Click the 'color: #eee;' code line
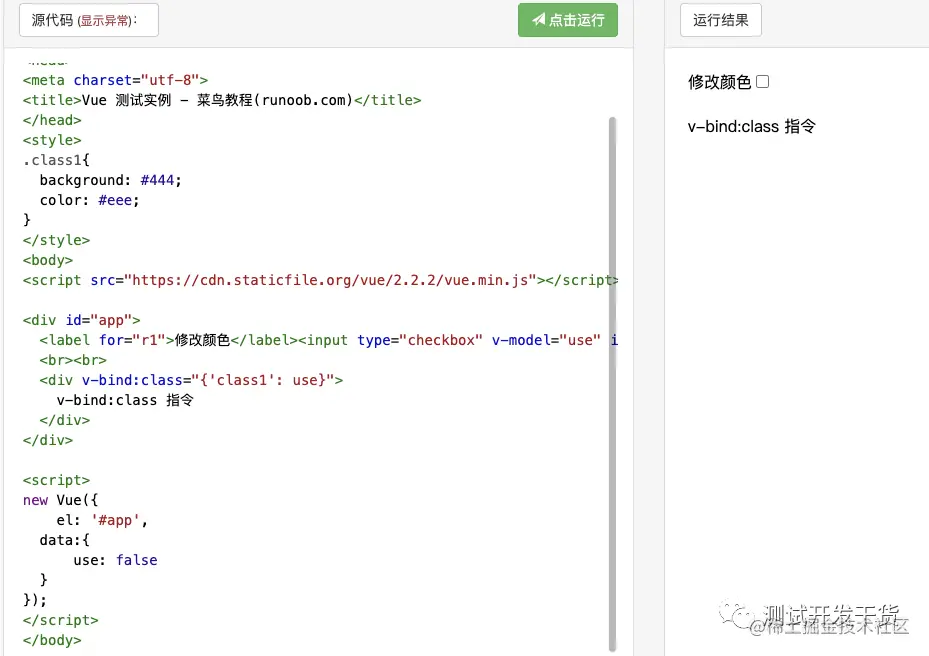This screenshot has height=656, width=929. [89, 200]
